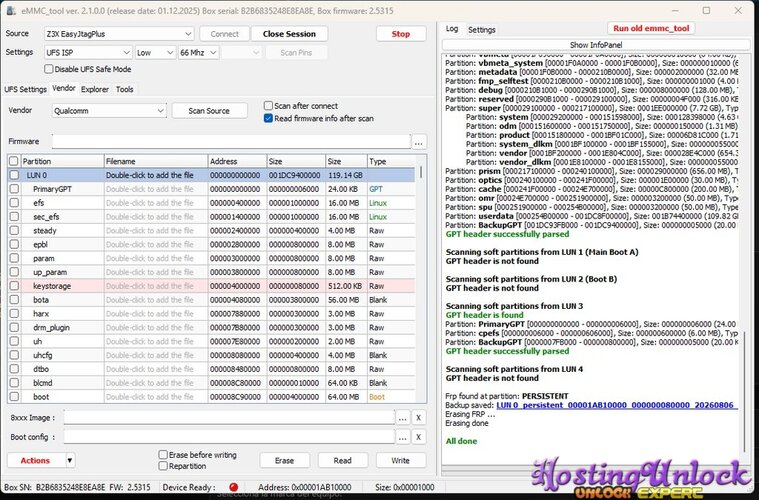The height and width of the screenshot is (500, 759).
Task: Open the UFS ISP settings dropdown
Action: (x=88, y=52)
